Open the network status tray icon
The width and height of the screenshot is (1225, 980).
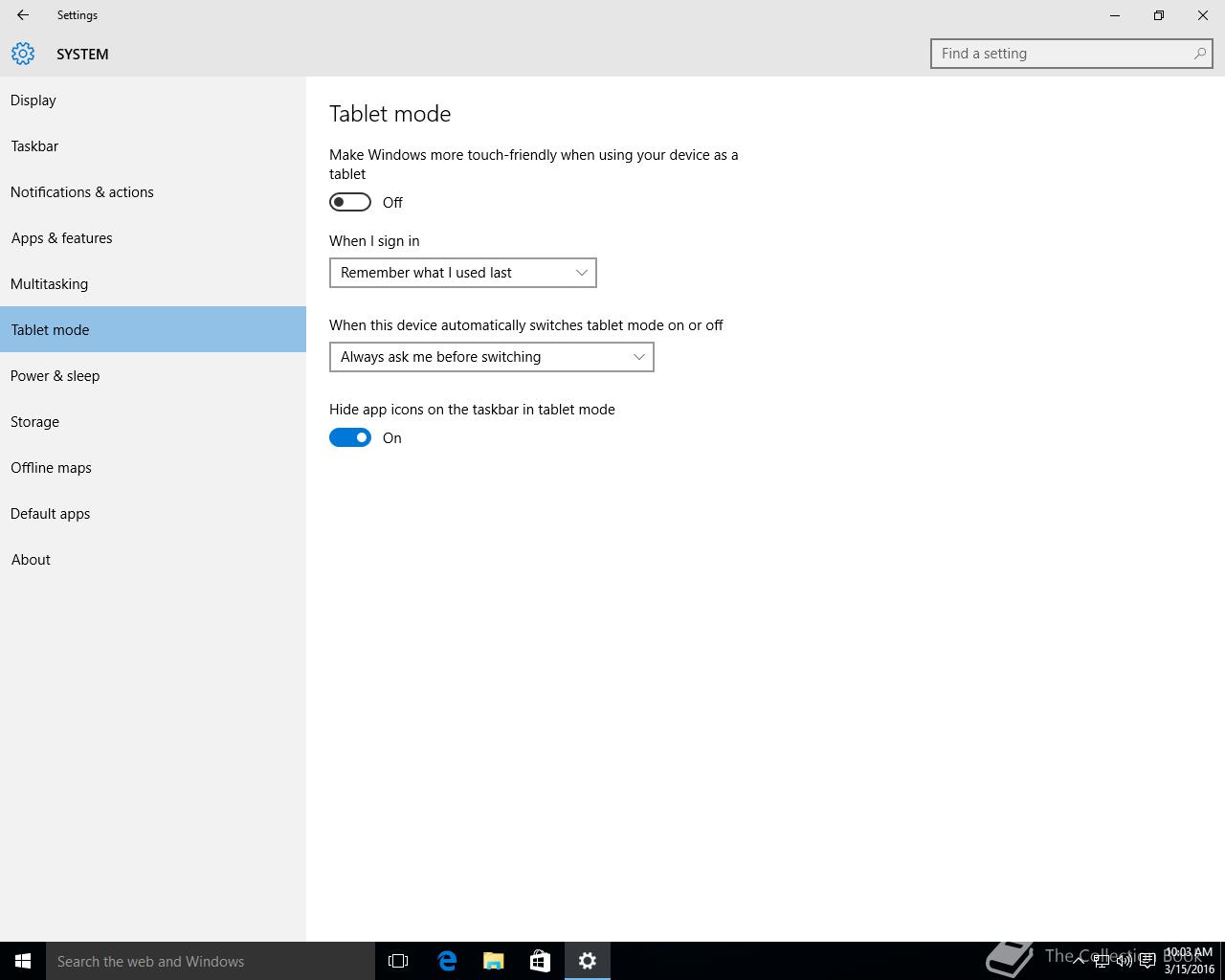(x=1102, y=961)
